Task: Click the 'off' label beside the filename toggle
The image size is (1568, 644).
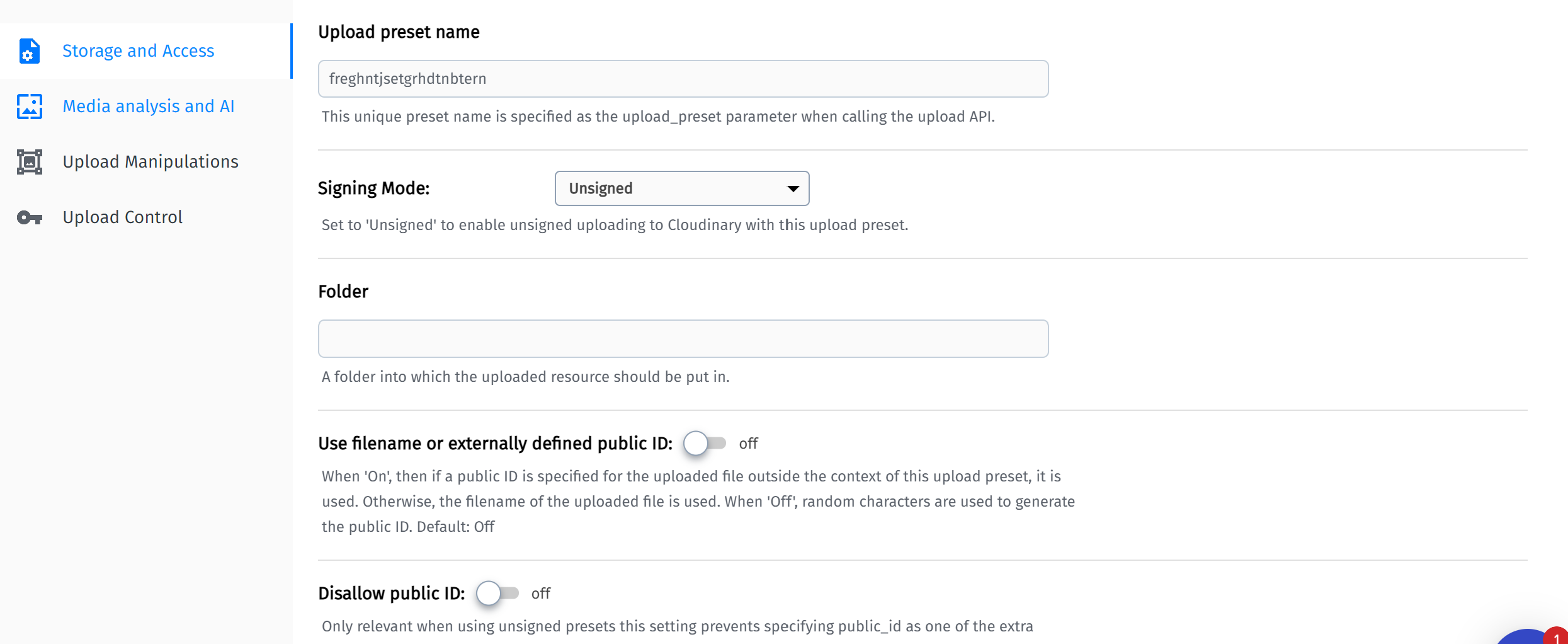Action: [748, 444]
